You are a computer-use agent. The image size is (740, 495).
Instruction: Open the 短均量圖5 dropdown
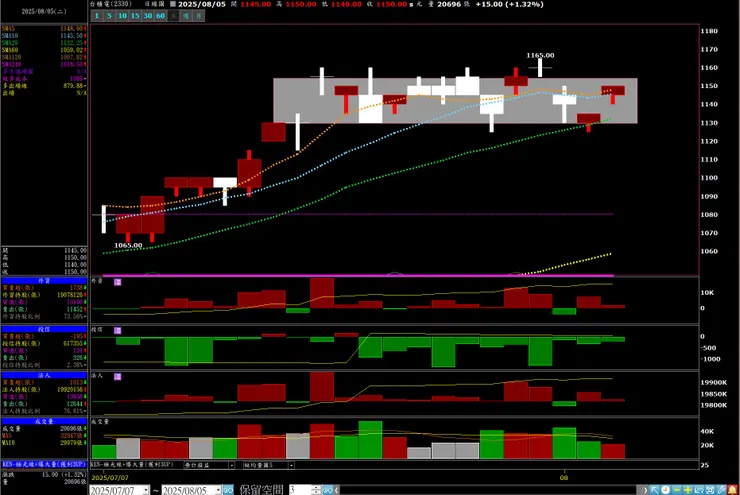pyautogui.click(x=291, y=465)
